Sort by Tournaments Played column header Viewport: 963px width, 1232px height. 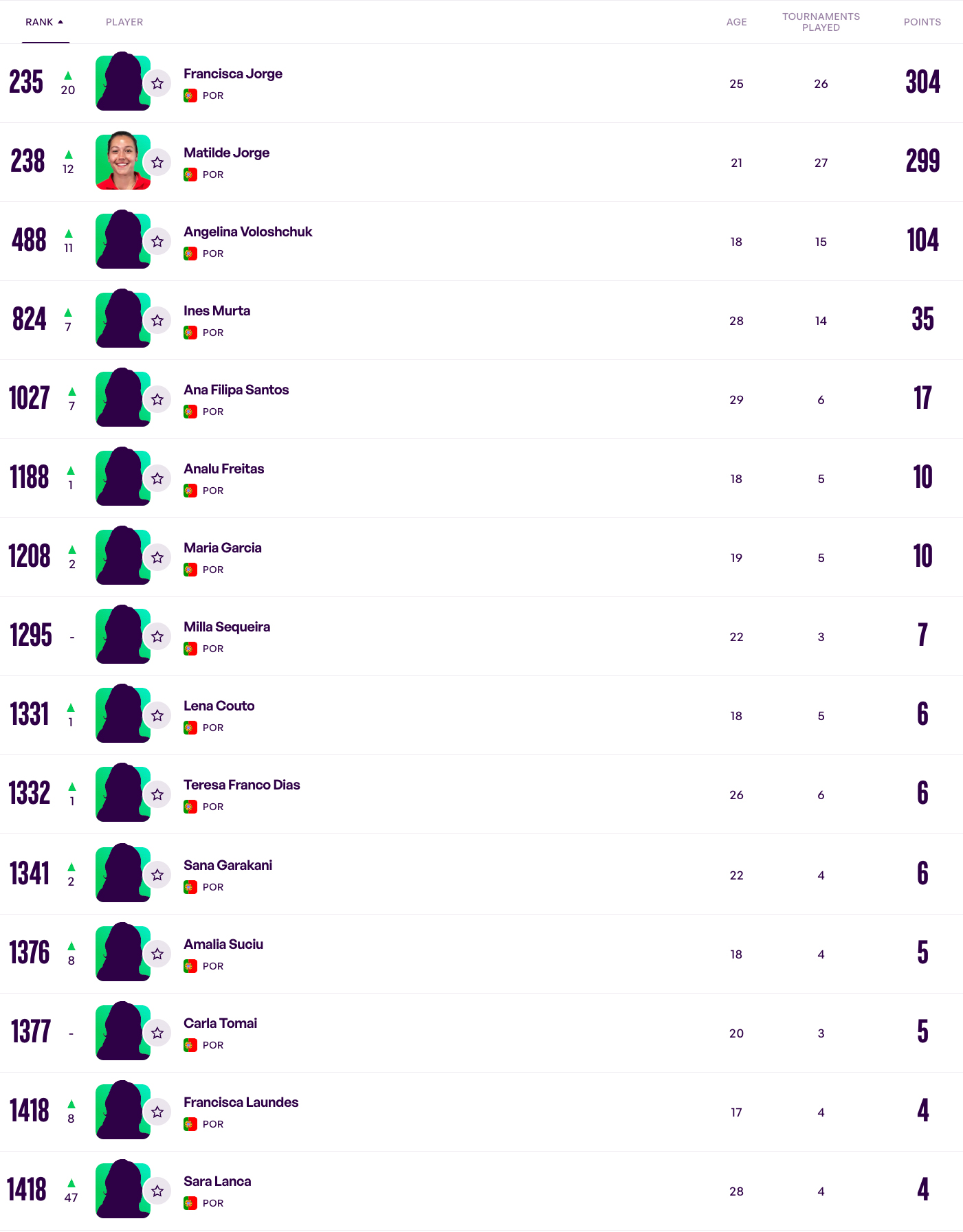pyautogui.click(x=821, y=22)
